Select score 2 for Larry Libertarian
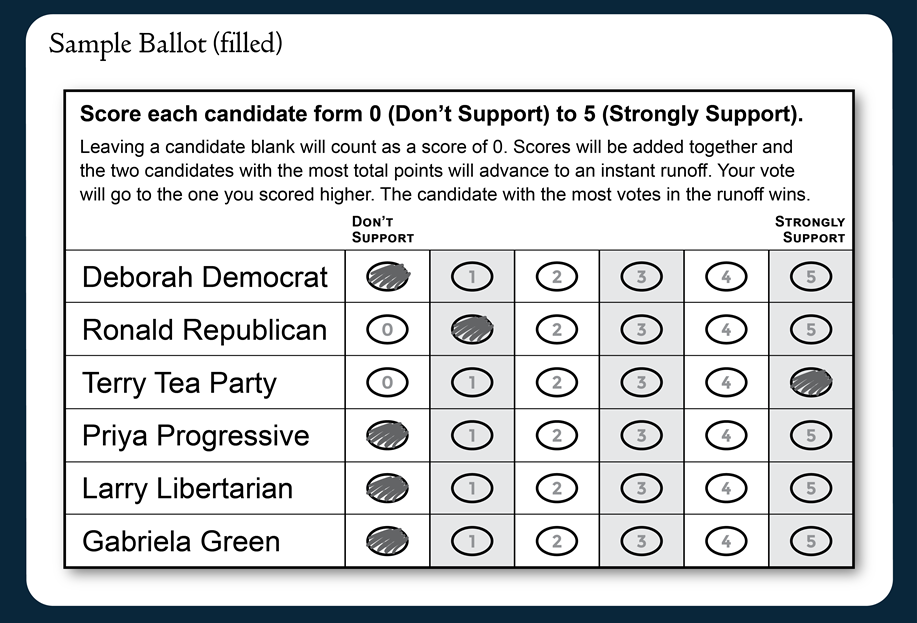The image size is (917, 623). click(556, 488)
